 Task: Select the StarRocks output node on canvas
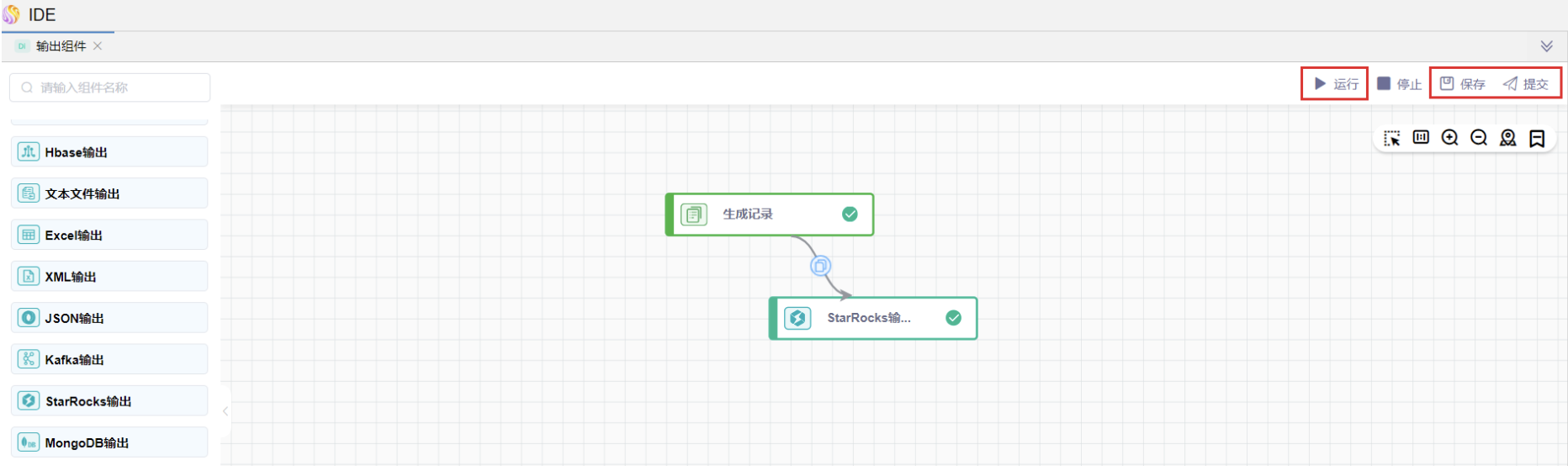click(x=873, y=318)
